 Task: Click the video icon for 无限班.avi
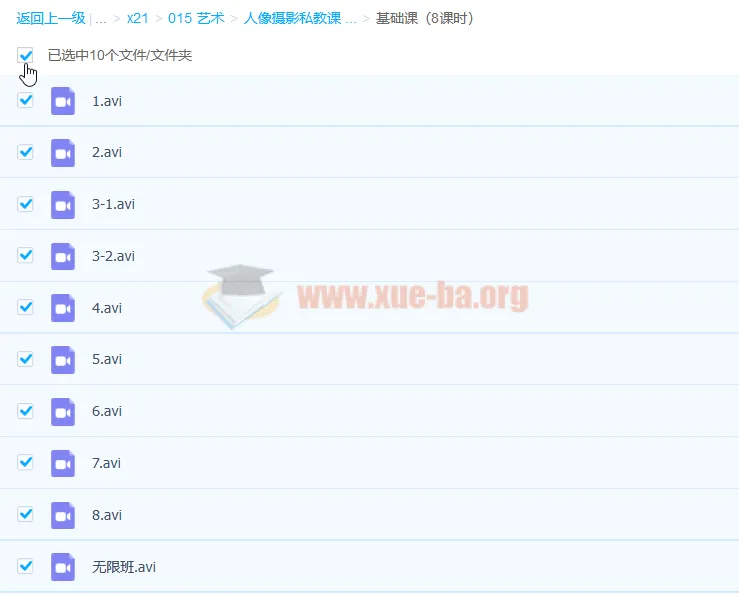coord(63,567)
